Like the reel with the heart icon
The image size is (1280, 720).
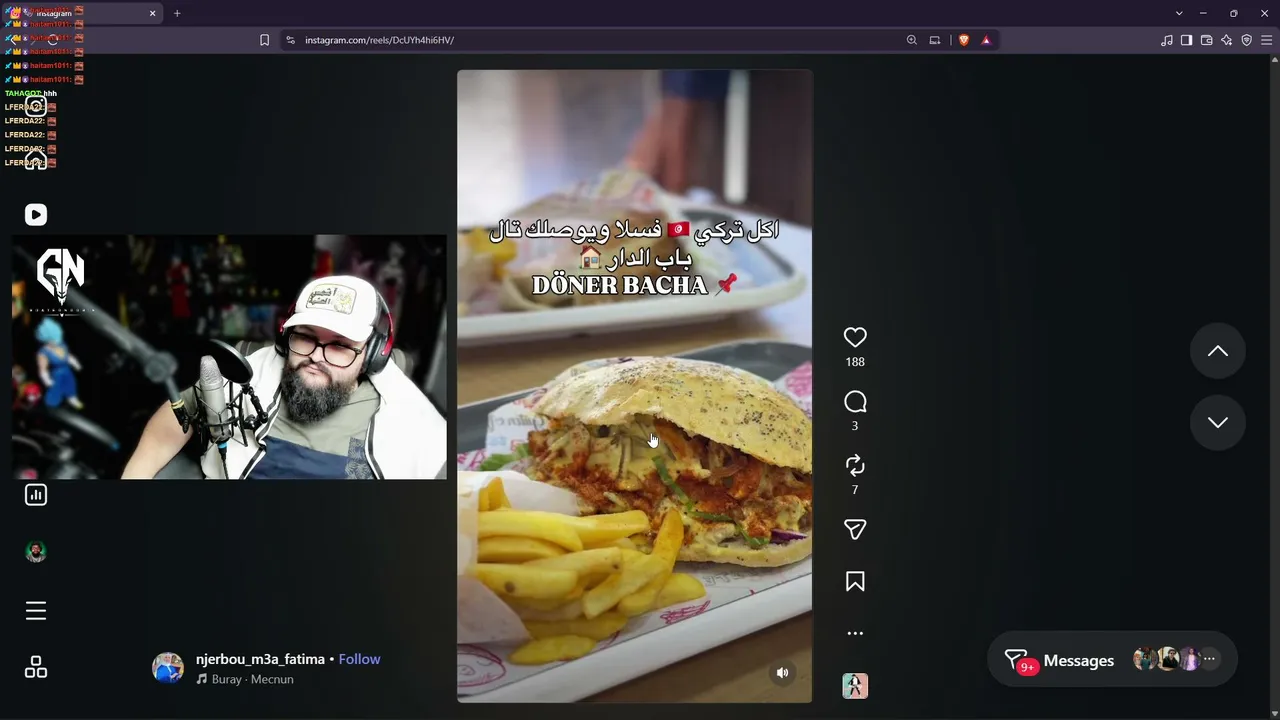[x=855, y=338]
